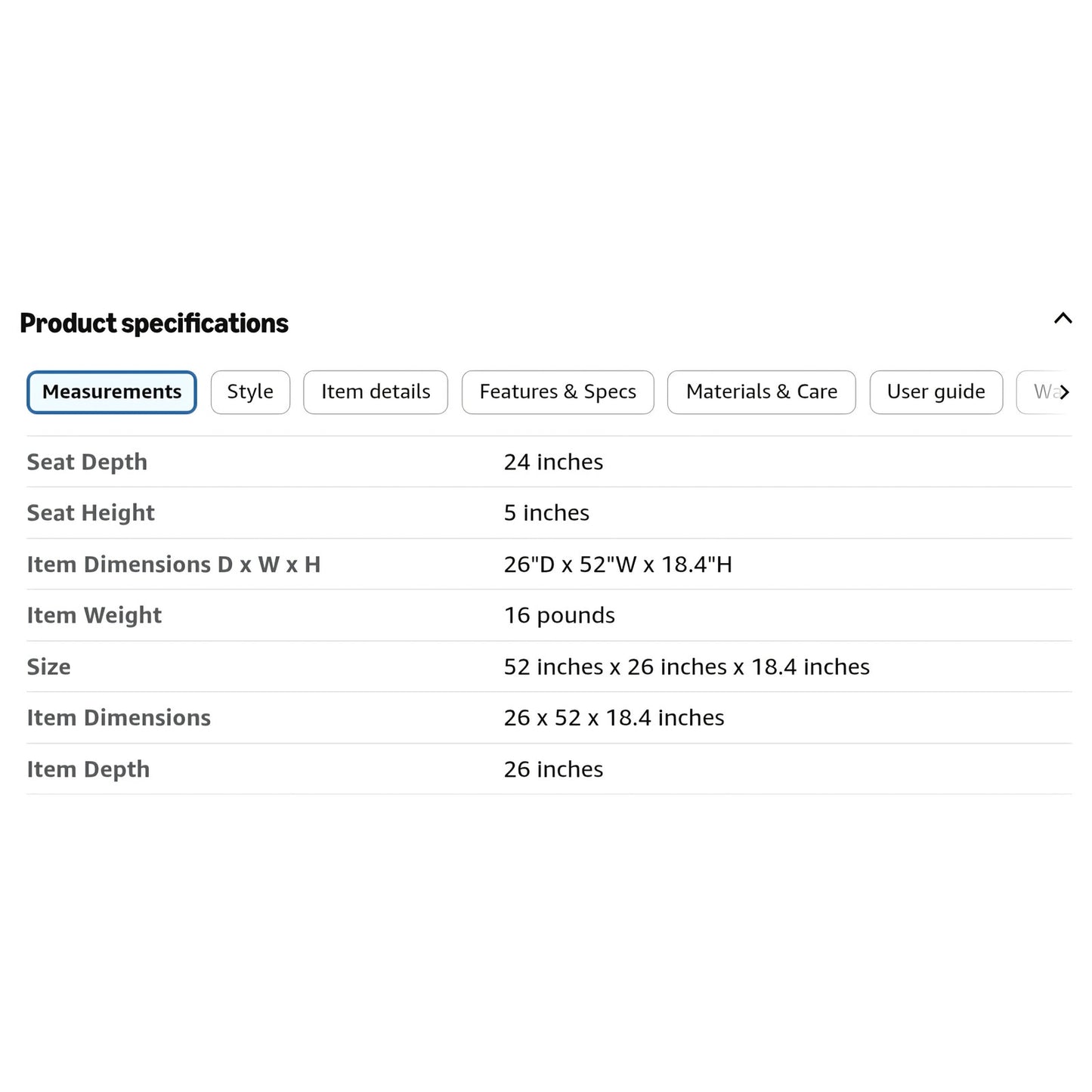Click the 5 inches seat height value
Viewport: 1092px width, 1092px height.
coord(546,513)
